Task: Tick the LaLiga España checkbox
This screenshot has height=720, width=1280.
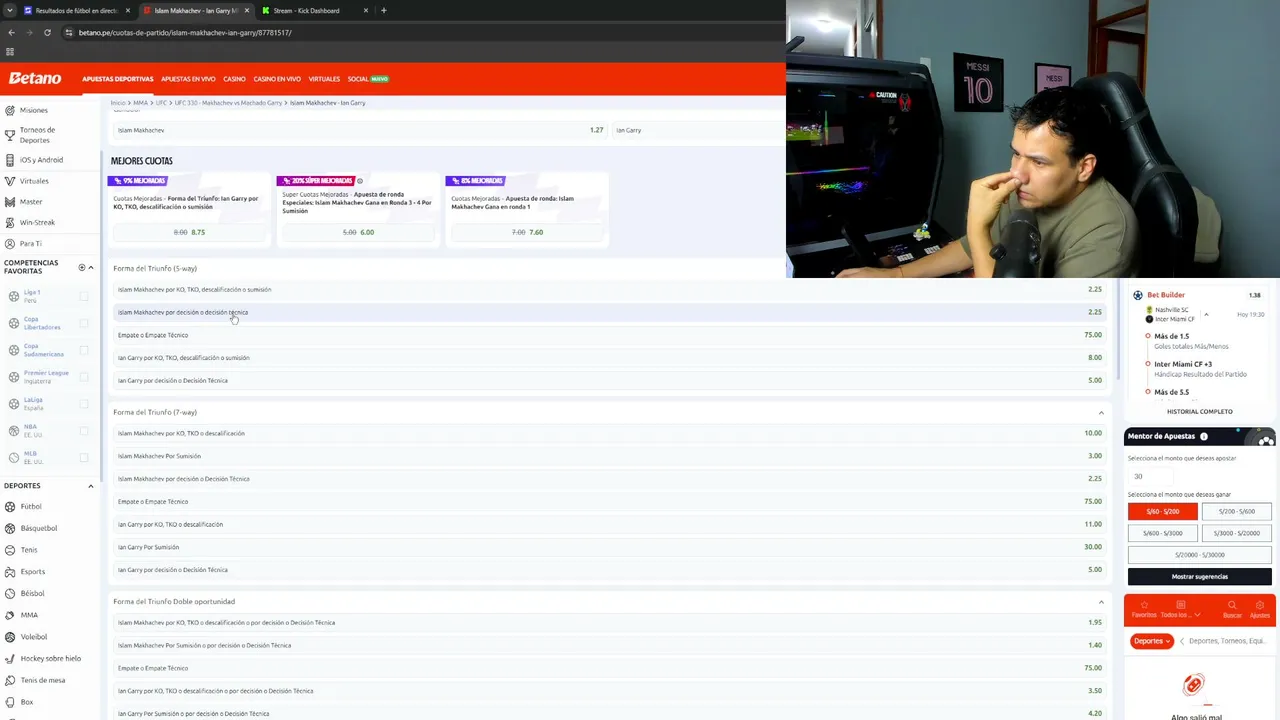Action: click(x=84, y=404)
